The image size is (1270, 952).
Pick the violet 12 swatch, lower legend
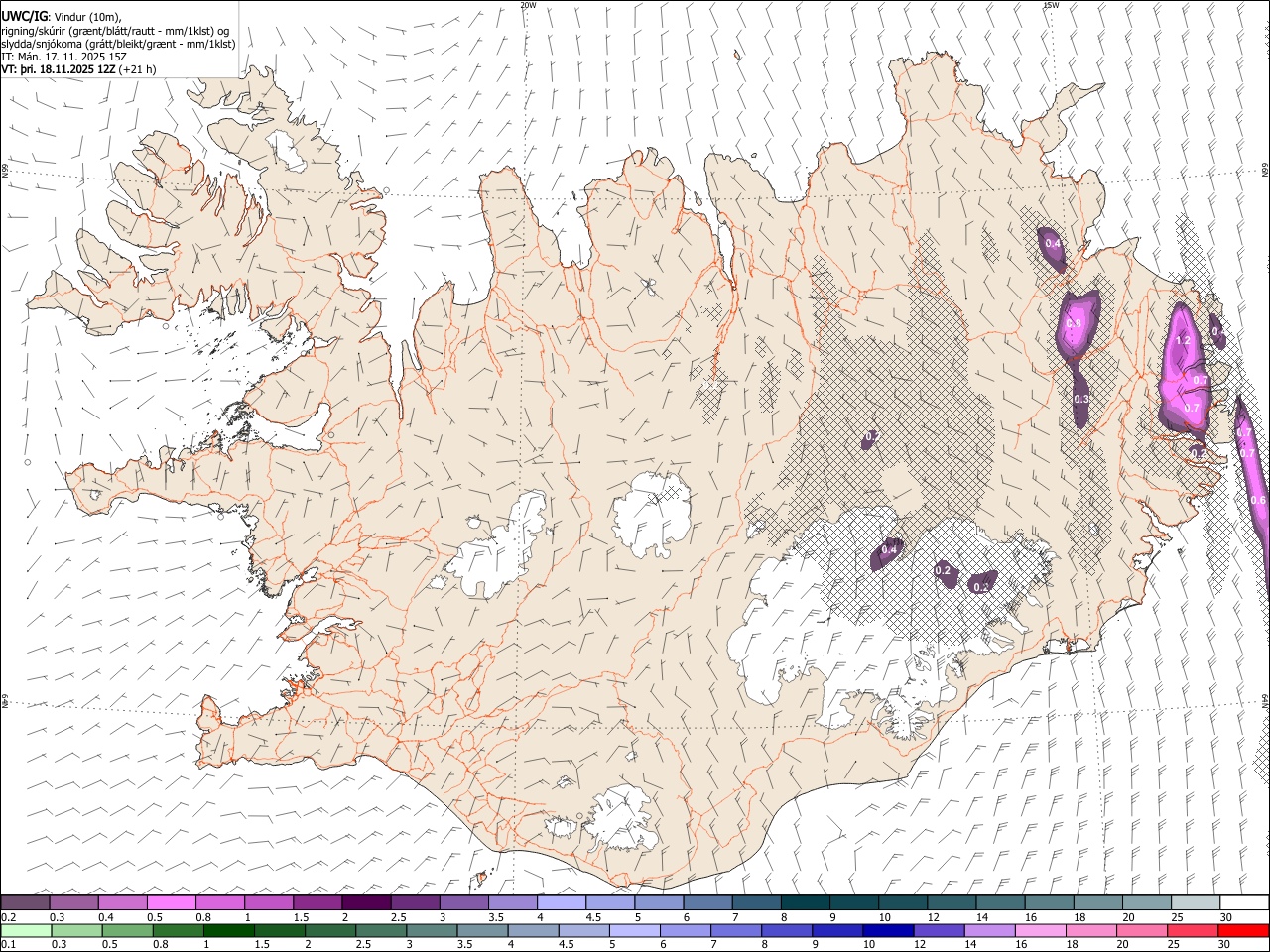click(x=938, y=931)
